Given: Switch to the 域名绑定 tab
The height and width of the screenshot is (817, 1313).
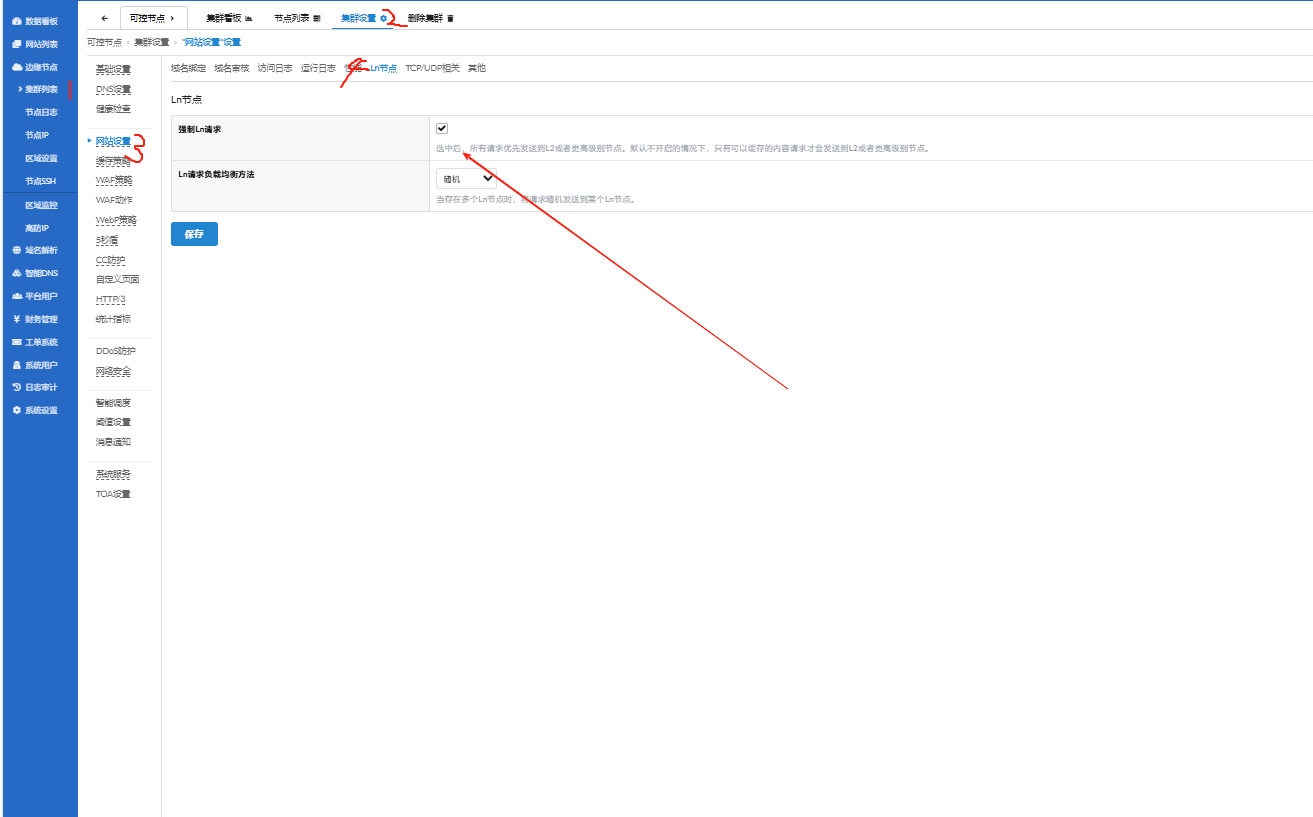Looking at the screenshot, I should coord(188,68).
